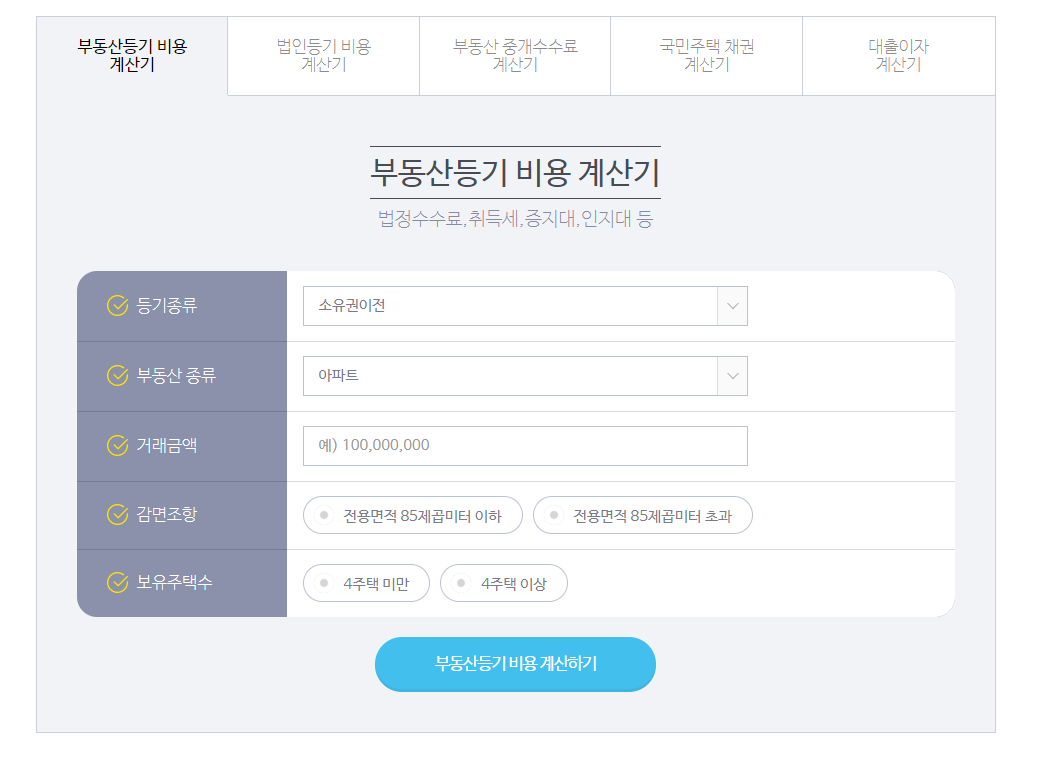1038x760 pixels.
Task: Switch to the 법인등기 비용 계산기 tab
Action: pos(324,56)
